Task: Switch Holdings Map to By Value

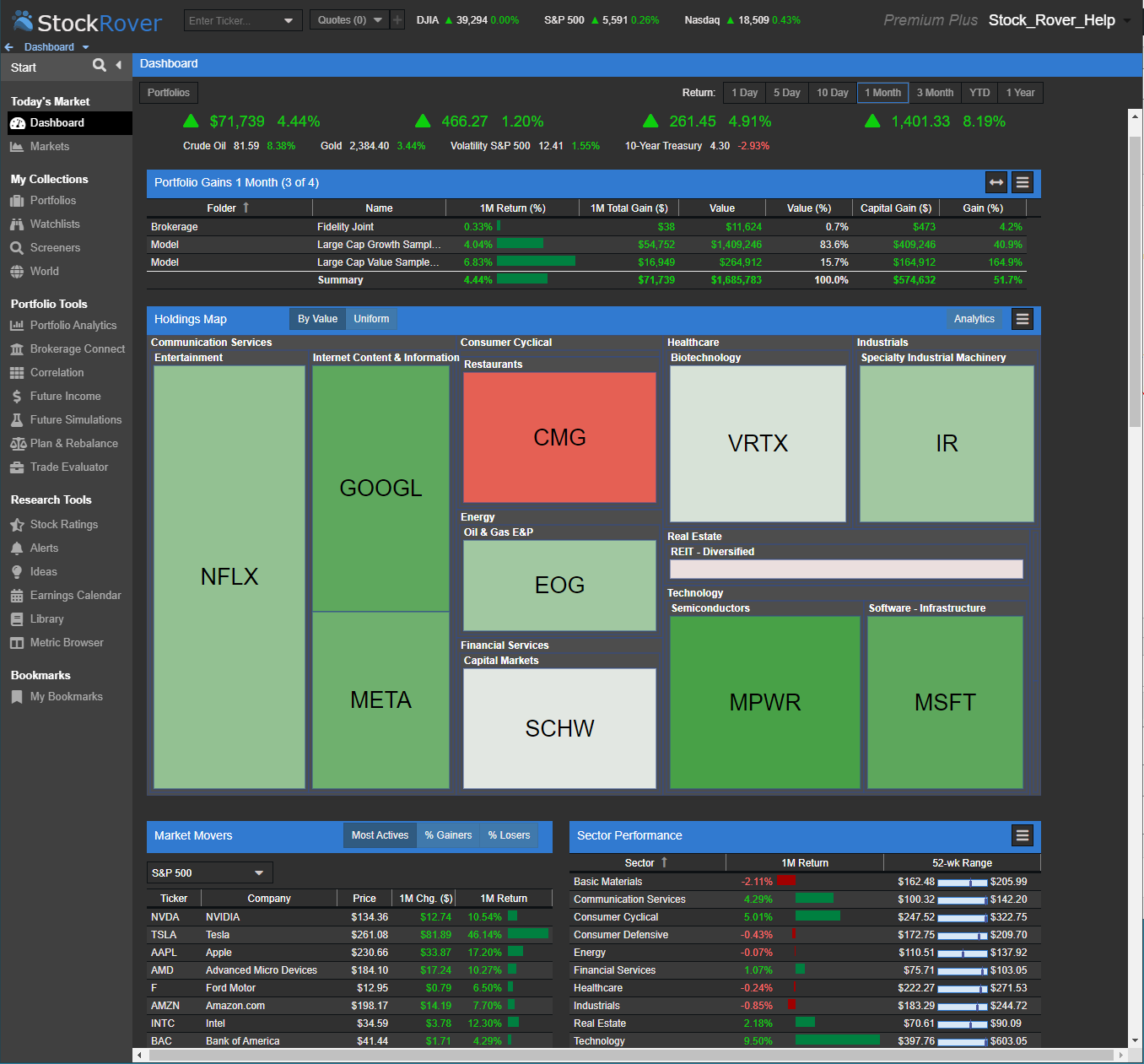Action: [317, 319]
